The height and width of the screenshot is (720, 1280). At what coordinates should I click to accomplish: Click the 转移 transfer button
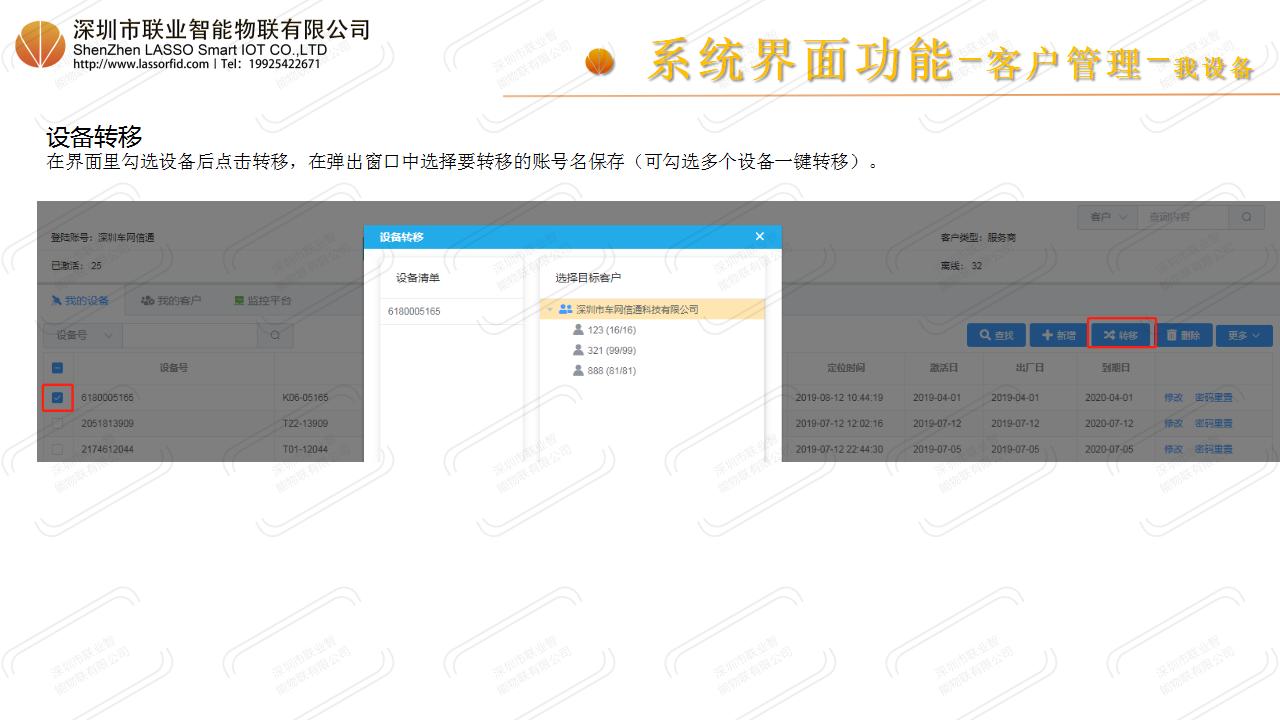(x=1121, y=335)
